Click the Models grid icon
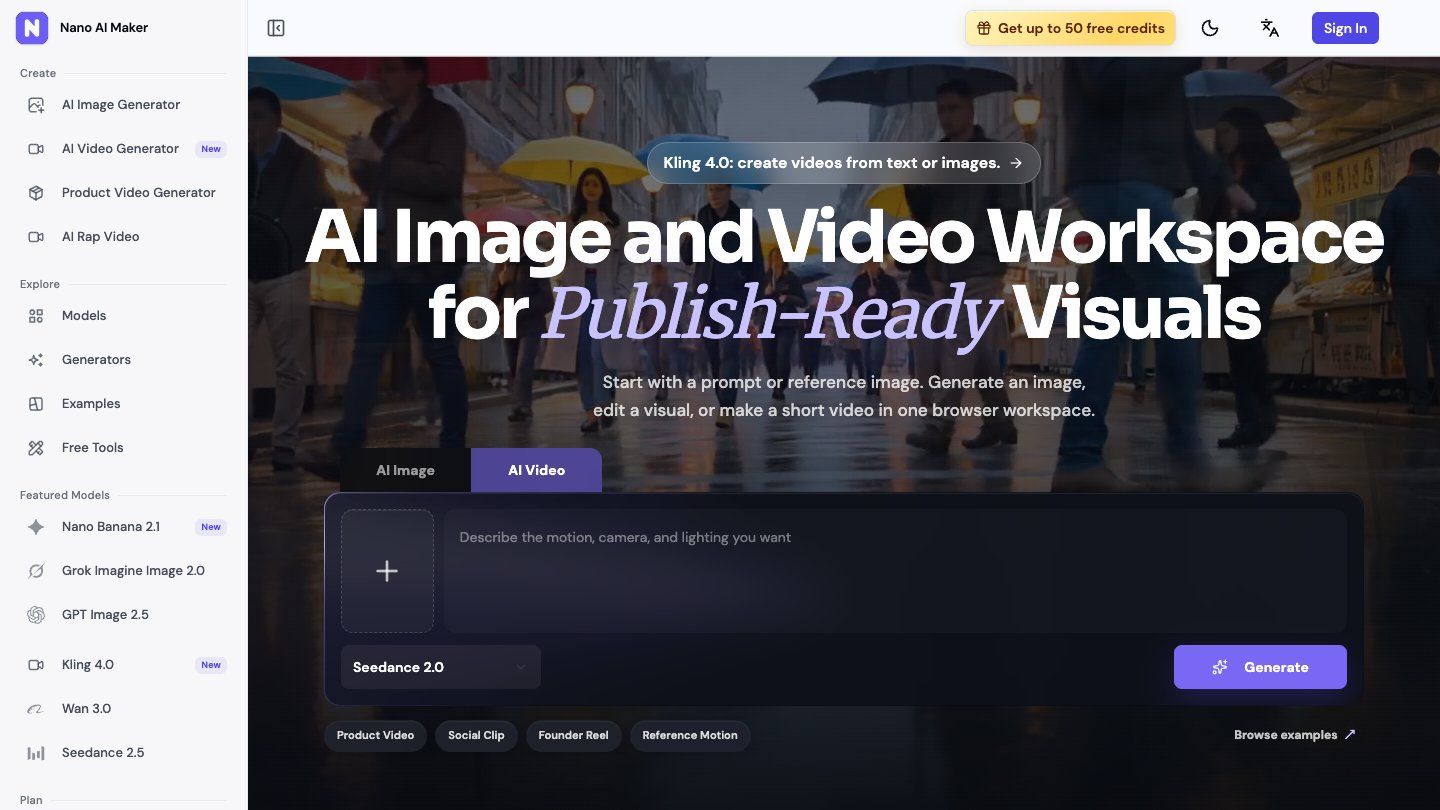This screenshot has height=810, width=1440. (36, 316)
